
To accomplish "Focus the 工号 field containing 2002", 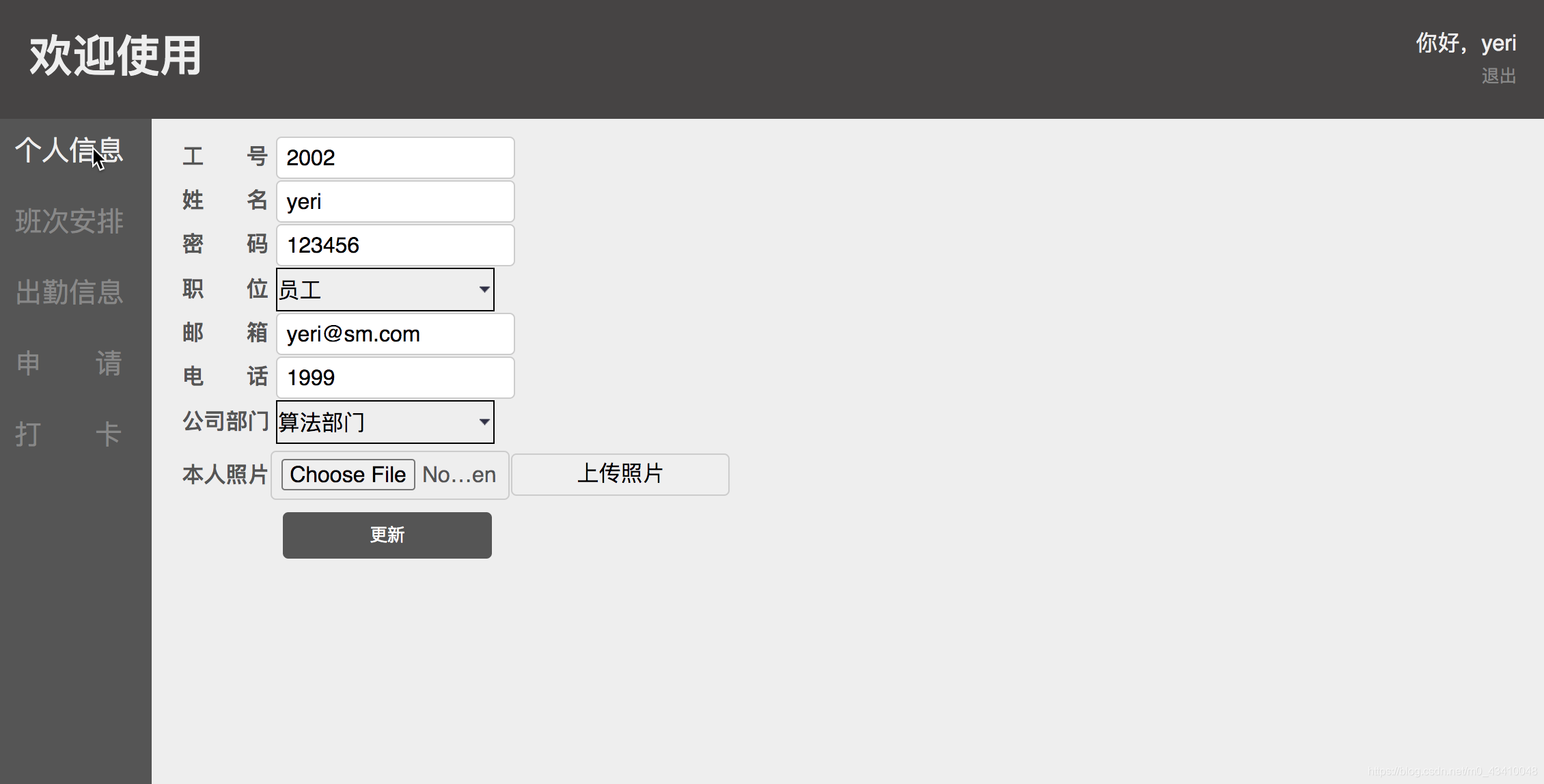I will point(395,158).
